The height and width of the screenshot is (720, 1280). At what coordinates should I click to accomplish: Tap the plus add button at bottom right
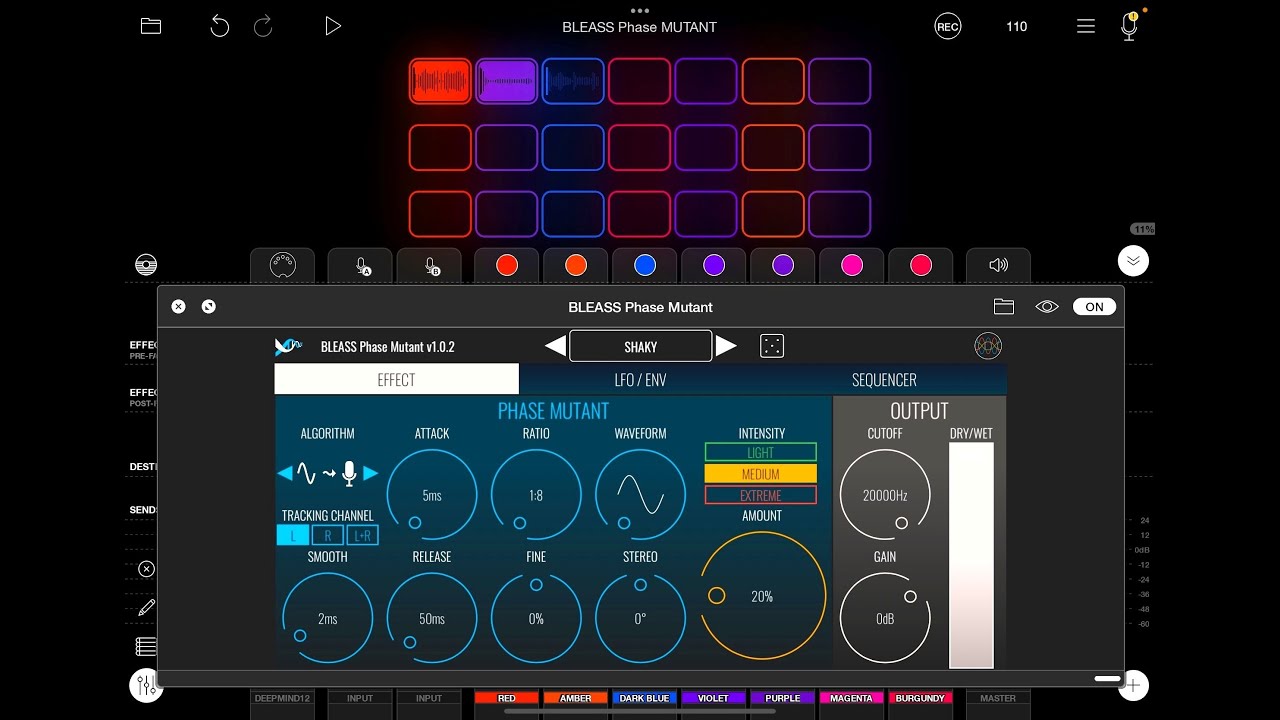[1133, 685]
